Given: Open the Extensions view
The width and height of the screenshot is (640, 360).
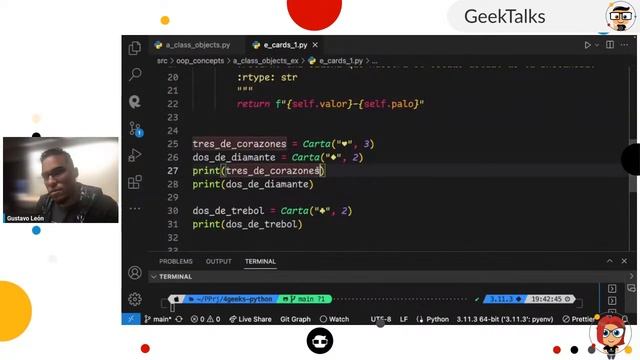Looking at the screenshot, I should coord(135,182).
